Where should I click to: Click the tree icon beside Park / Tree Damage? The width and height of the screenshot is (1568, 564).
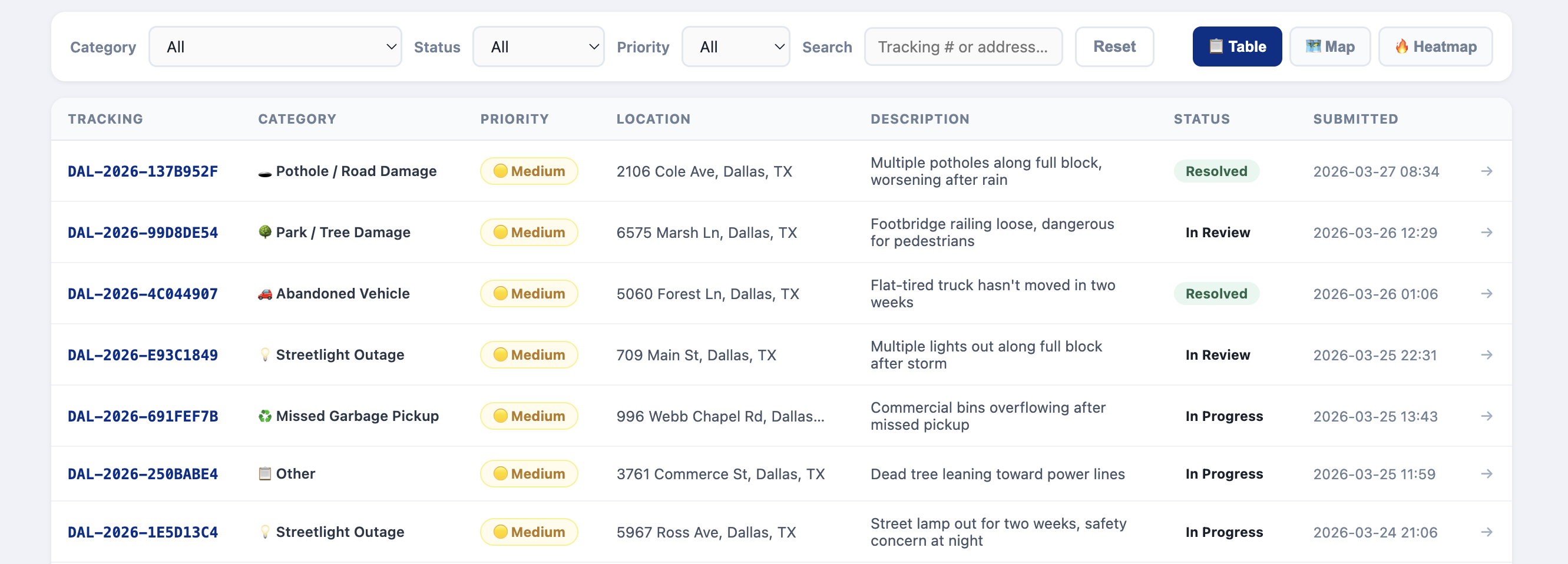pyautogui.click(x=264, y=232)
